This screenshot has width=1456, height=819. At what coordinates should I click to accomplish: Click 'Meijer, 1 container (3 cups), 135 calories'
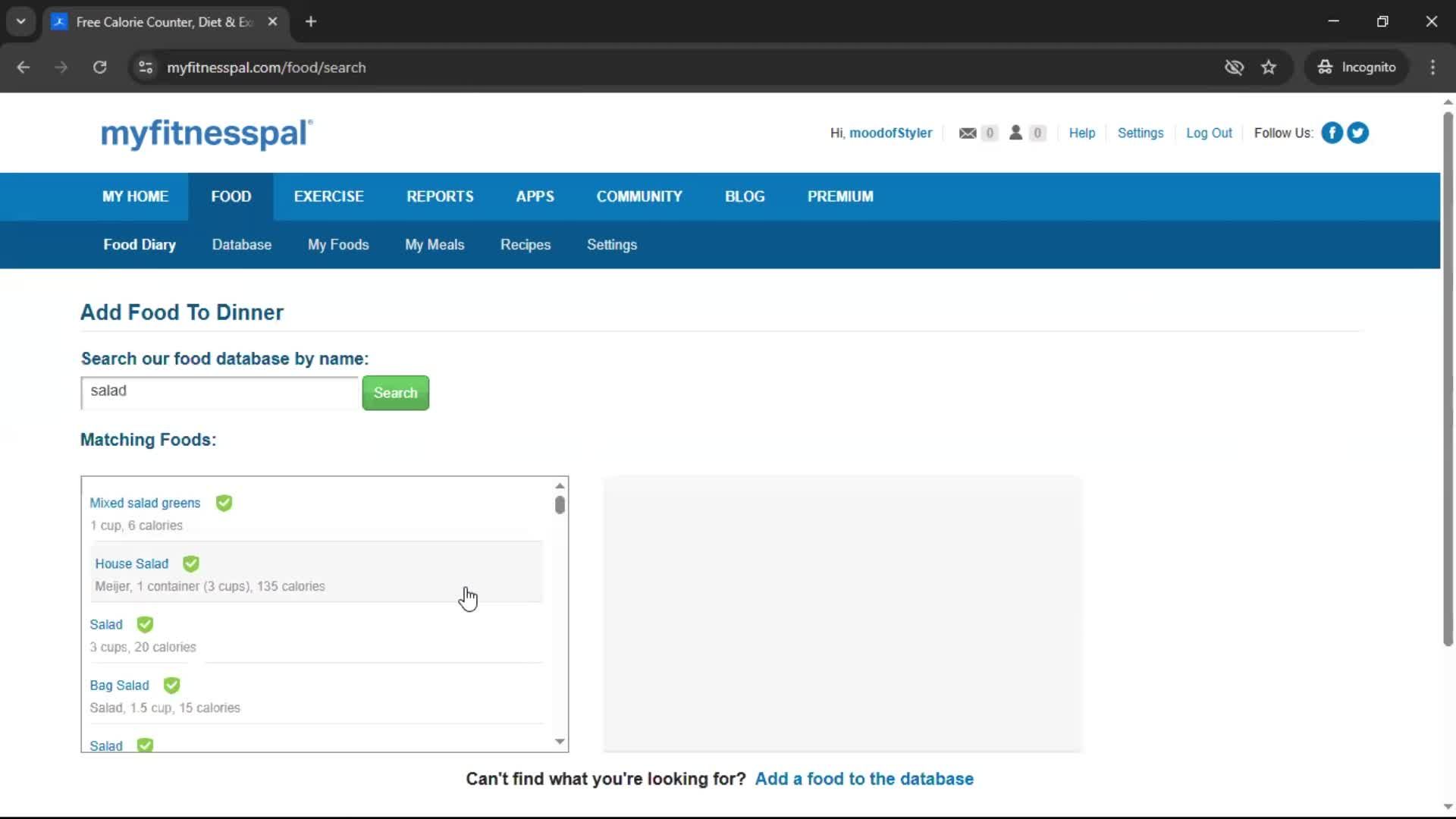[x=210, y=586]
